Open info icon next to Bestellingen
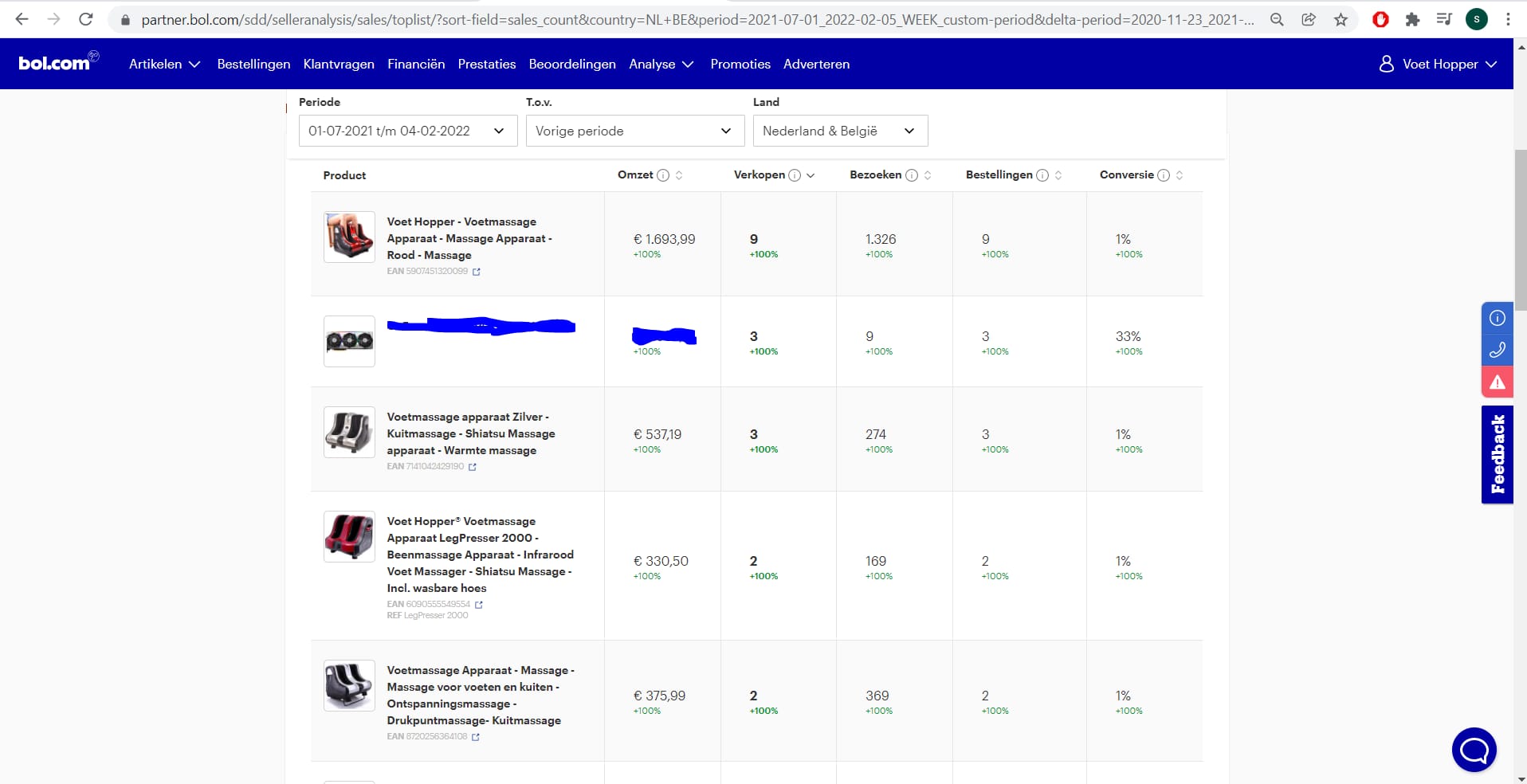Image resolution: width=1527 pixels, height=784 pixels. (1042, 175)
